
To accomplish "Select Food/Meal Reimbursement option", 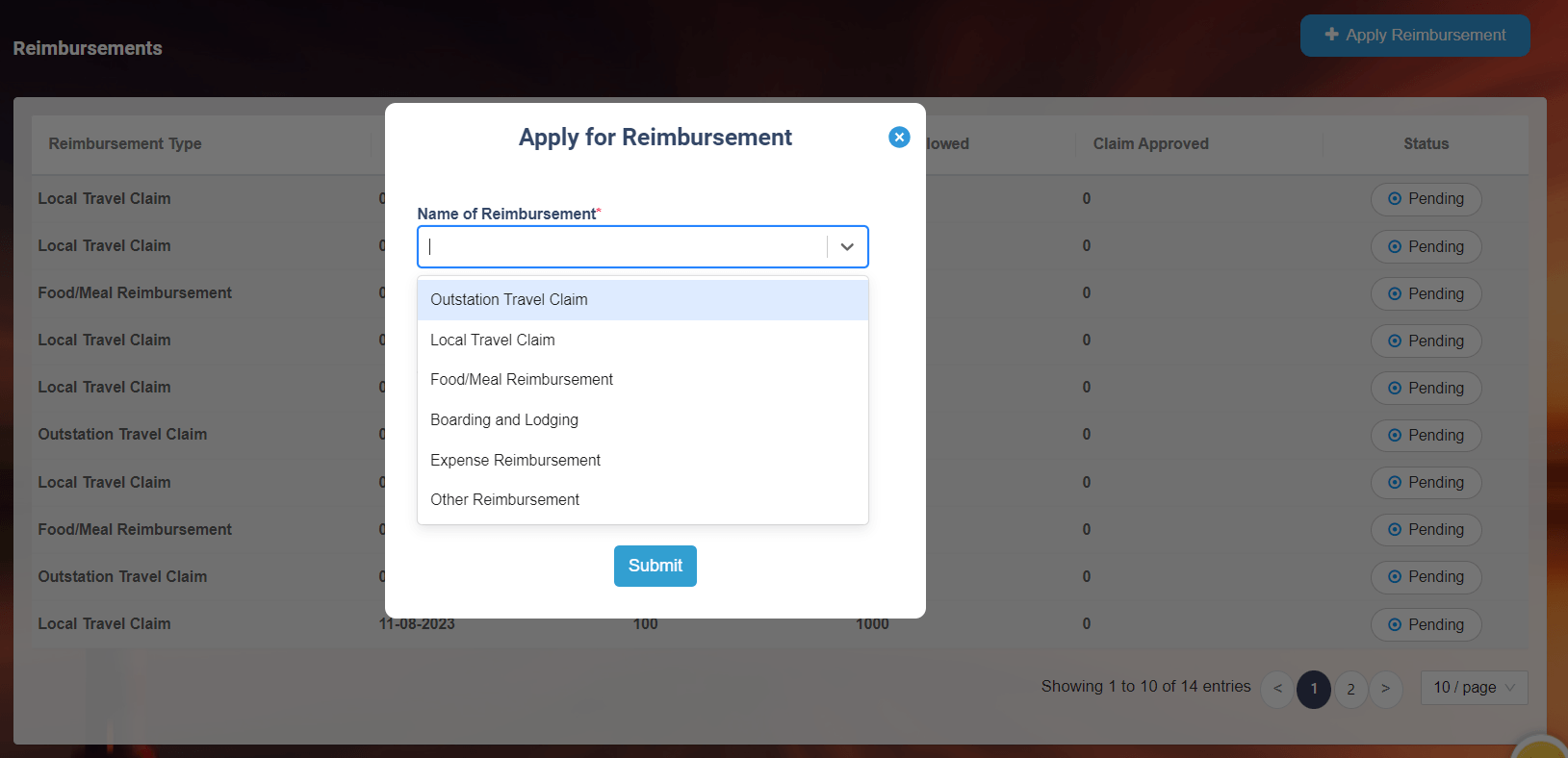I will [521, 380].
